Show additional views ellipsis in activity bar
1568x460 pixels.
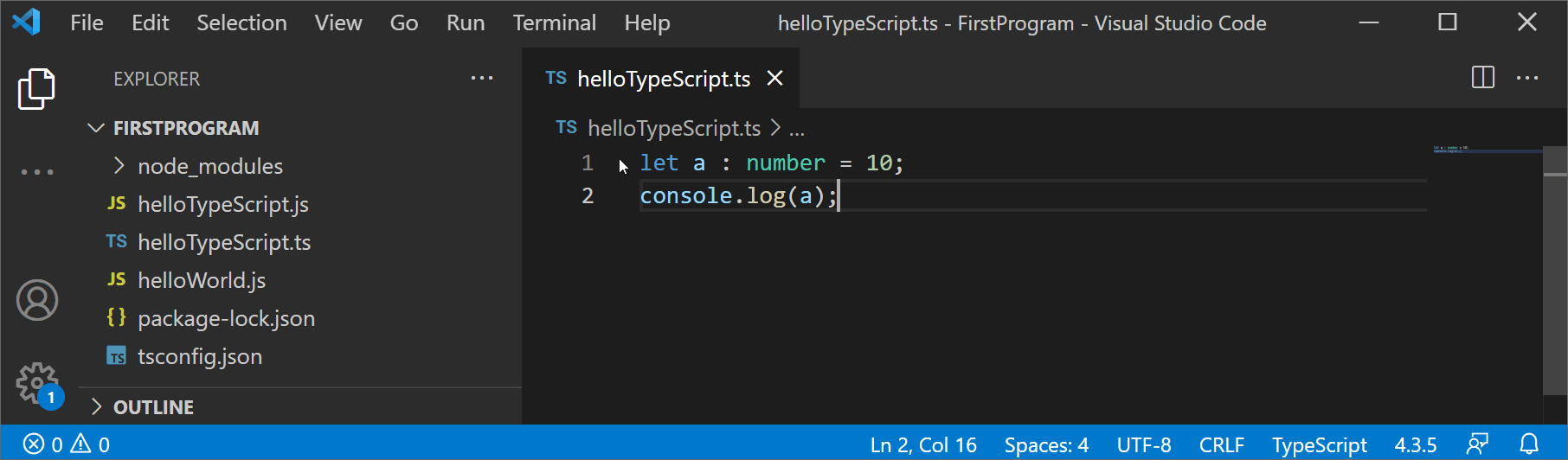[37, 172]
